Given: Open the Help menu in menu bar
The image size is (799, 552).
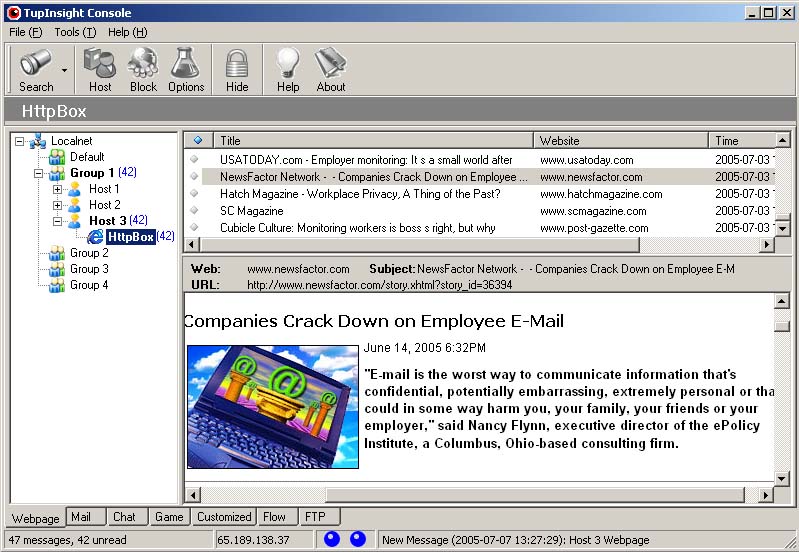Looking at the screenshot, I should coord(127,32).
